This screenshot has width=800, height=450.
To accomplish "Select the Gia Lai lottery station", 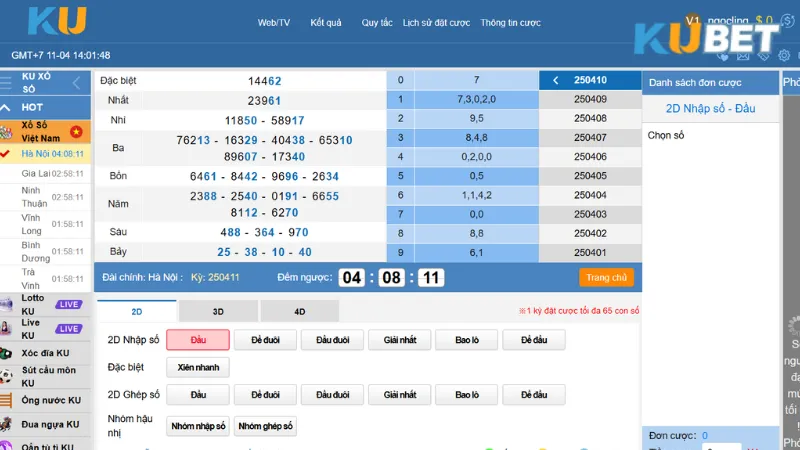I will tap(45, 173).
